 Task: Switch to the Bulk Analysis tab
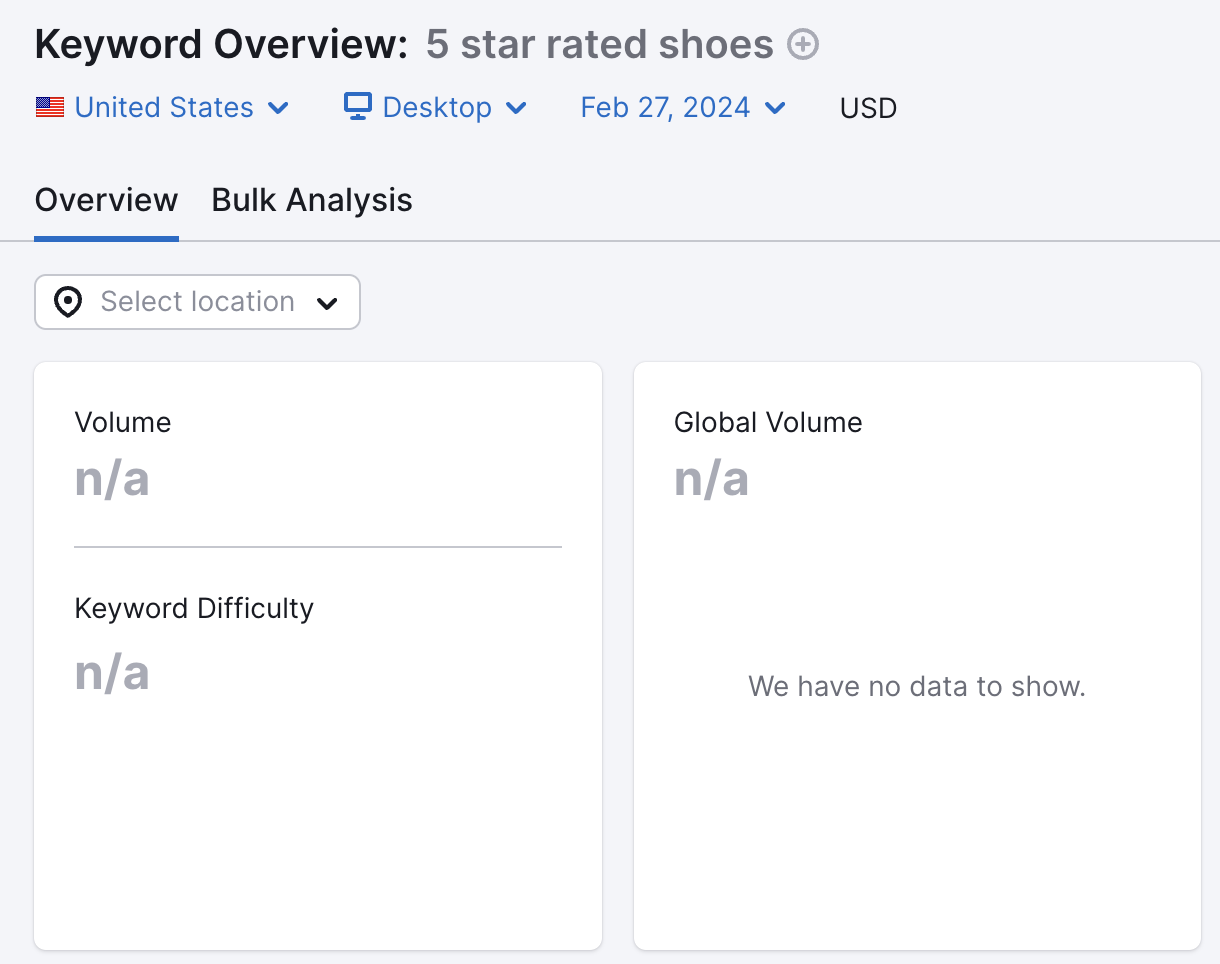tap(311, 200)
